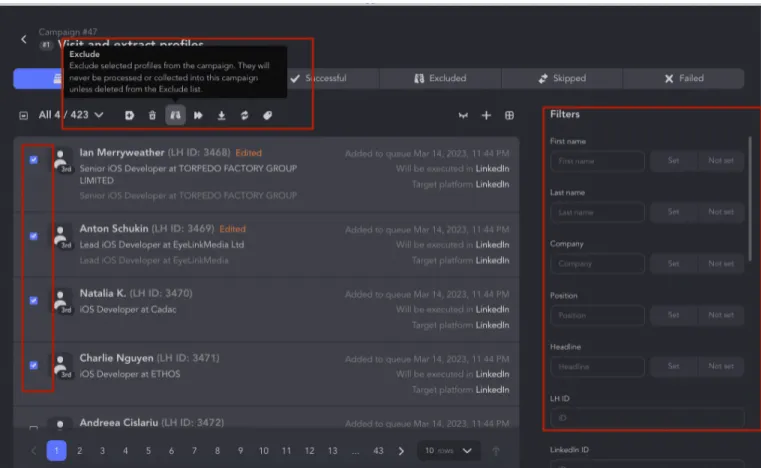The width and height of the screenshot is (761, 468).
Task: Toggle First name 'Set' filter
Action: click(673, 161)
